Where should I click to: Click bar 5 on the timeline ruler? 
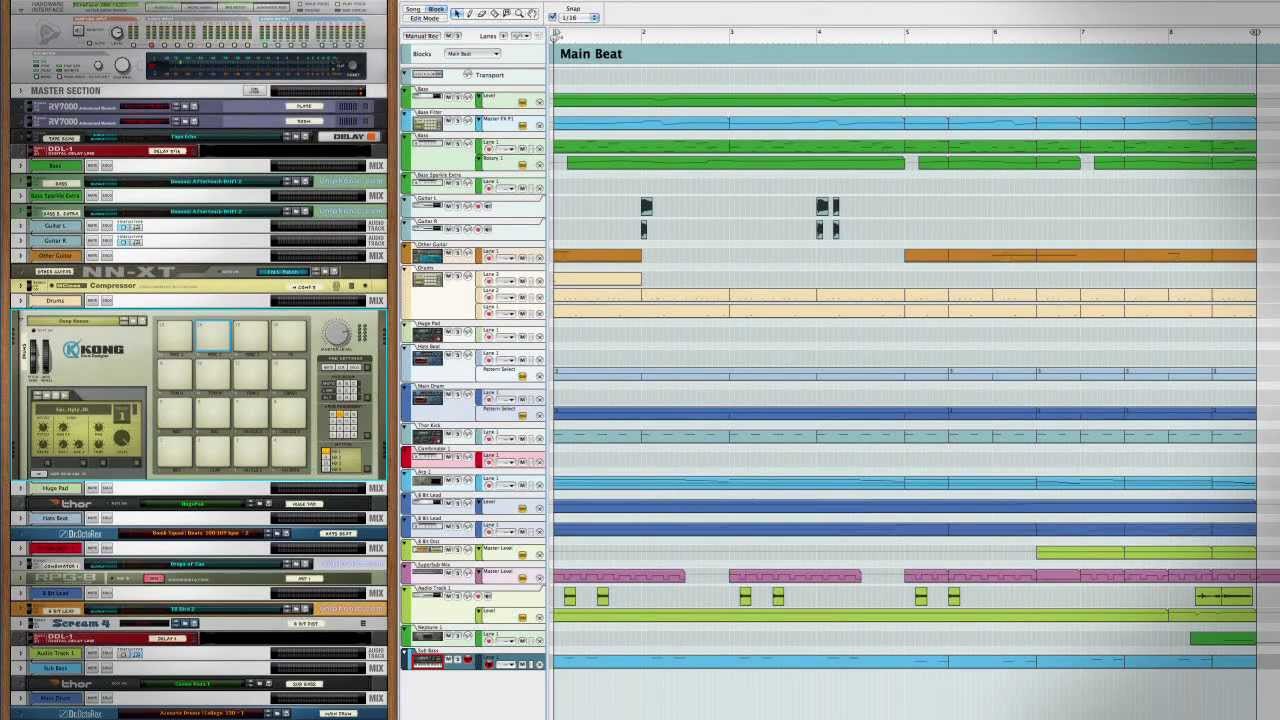[907, 33]
